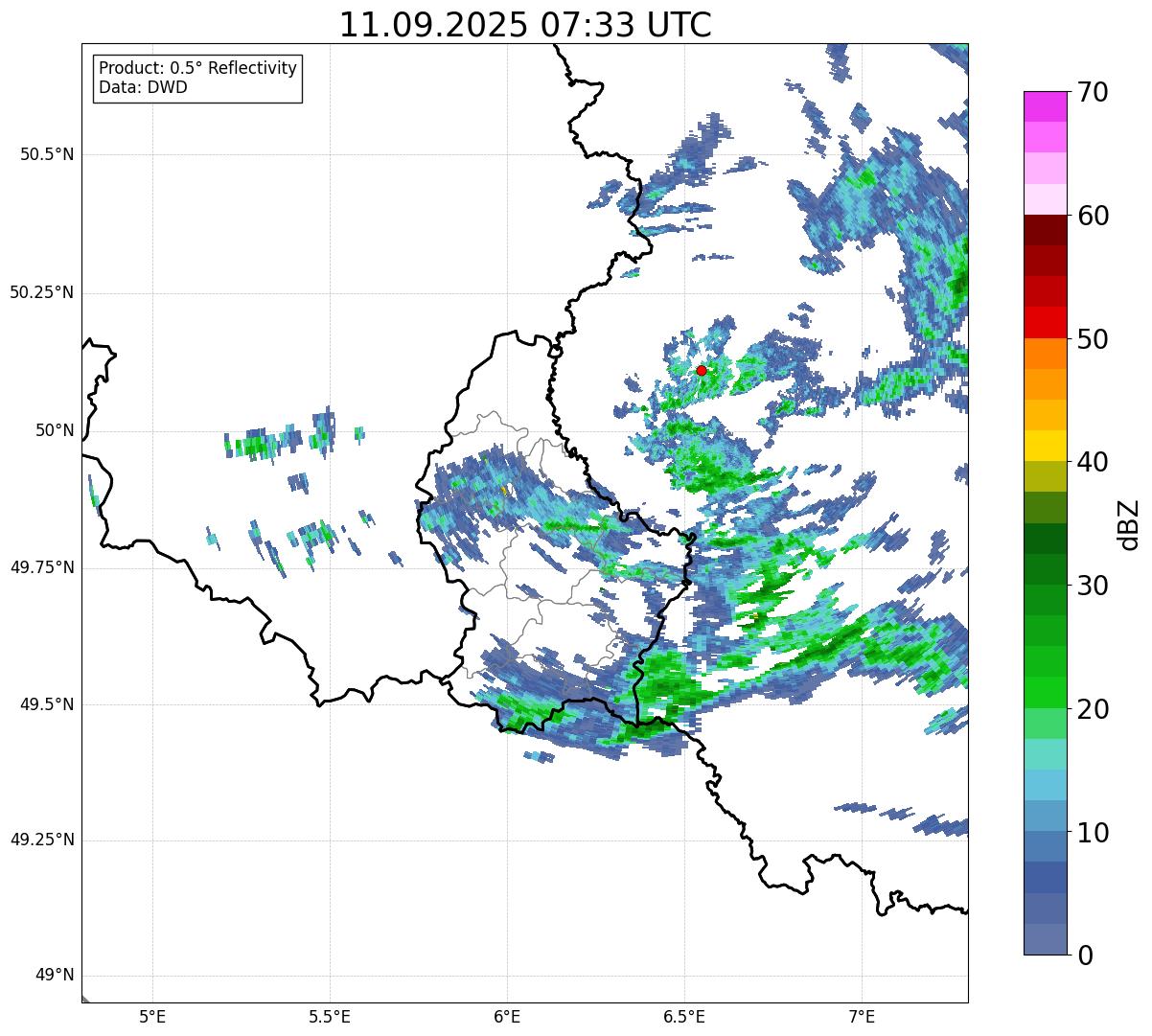Click the colorbar tick label '10'
Viewport: 1152px width, 1036px height.
[x=1093, y=833]
